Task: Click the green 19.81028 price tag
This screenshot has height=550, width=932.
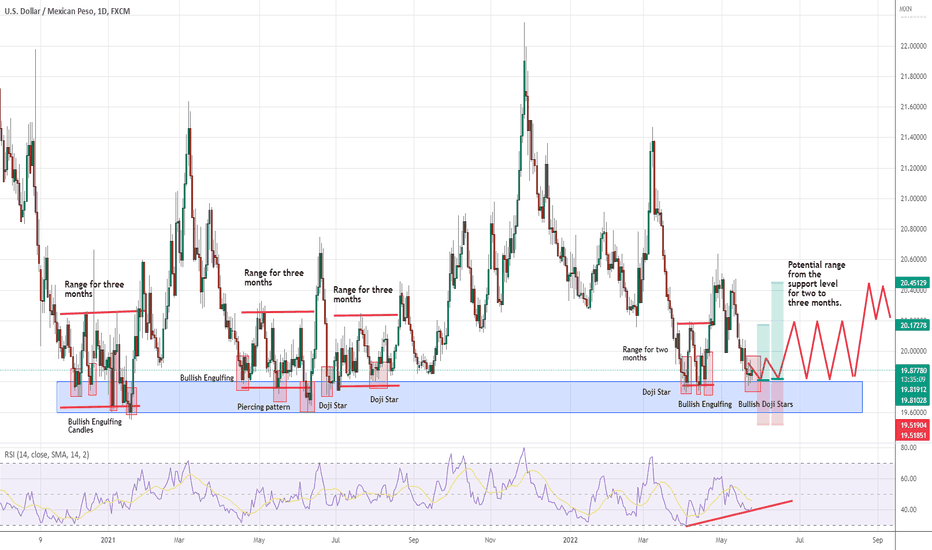Action: coord(913,400)
